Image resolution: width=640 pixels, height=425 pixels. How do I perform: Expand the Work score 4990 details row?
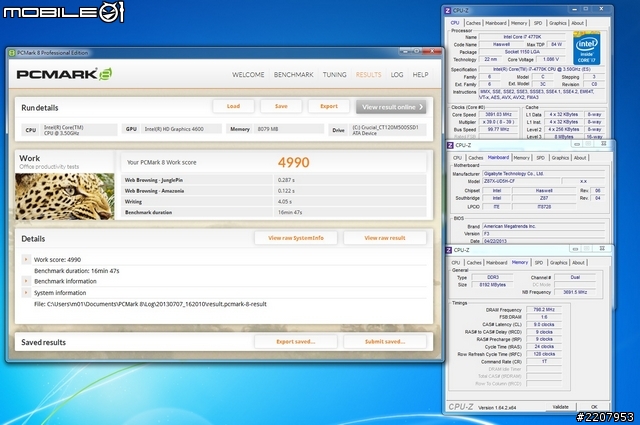[x=26, y=259]
